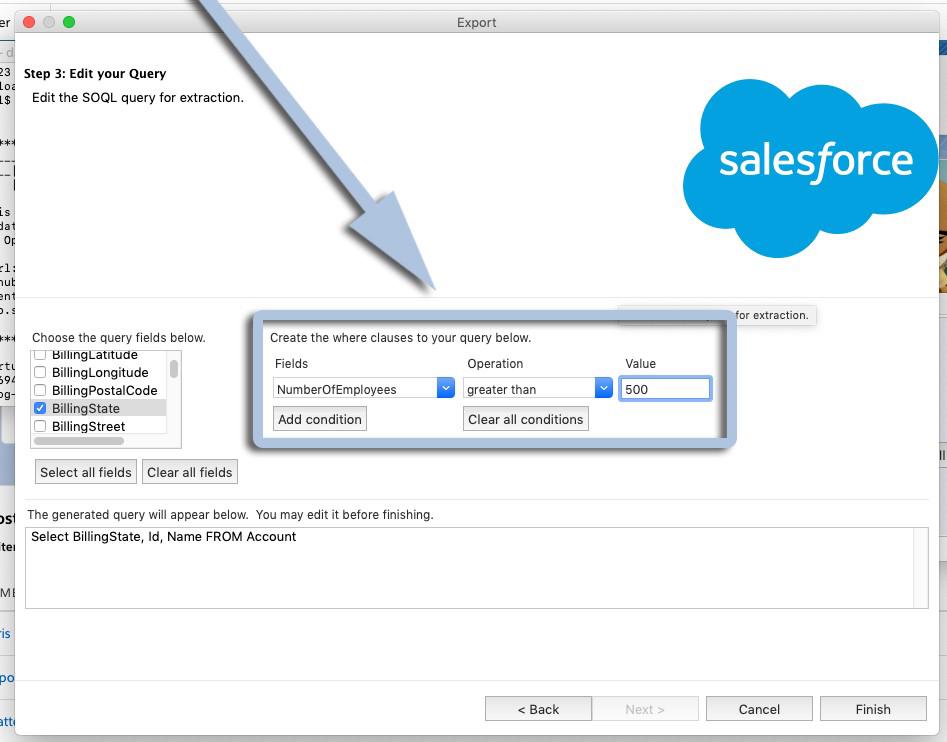Click the field list vertical scrollbar
This screenshot has height=742, width=947.
coord(174,369)
